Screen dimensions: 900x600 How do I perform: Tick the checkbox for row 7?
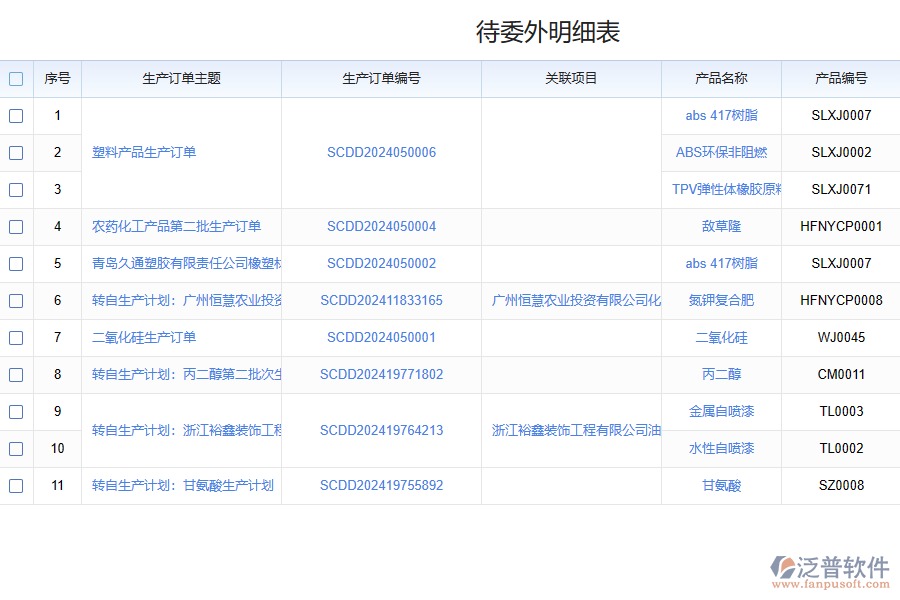coord(16,338)
